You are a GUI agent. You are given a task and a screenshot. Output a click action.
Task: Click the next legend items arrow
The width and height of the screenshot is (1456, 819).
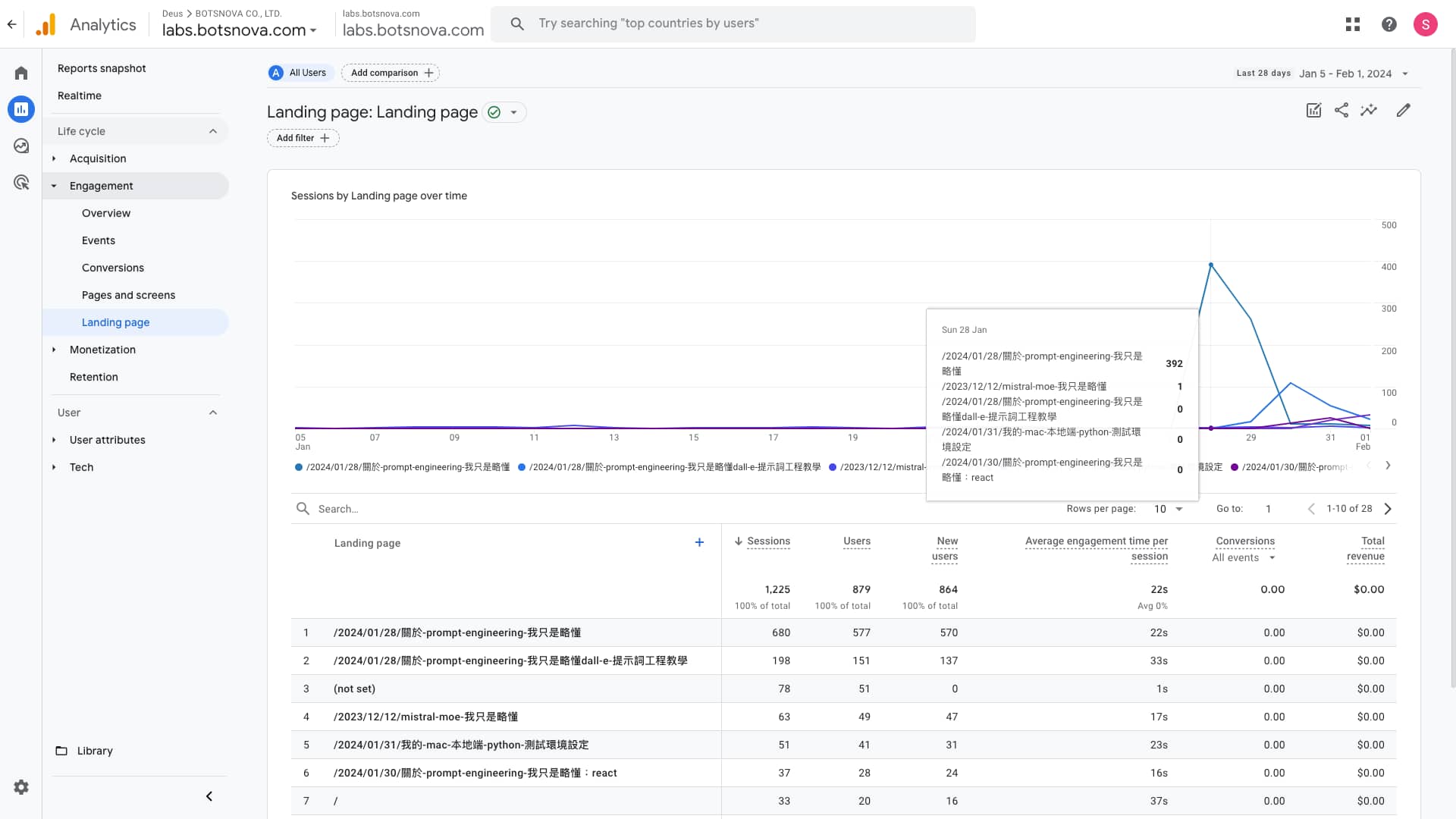tap(1388, 466)
